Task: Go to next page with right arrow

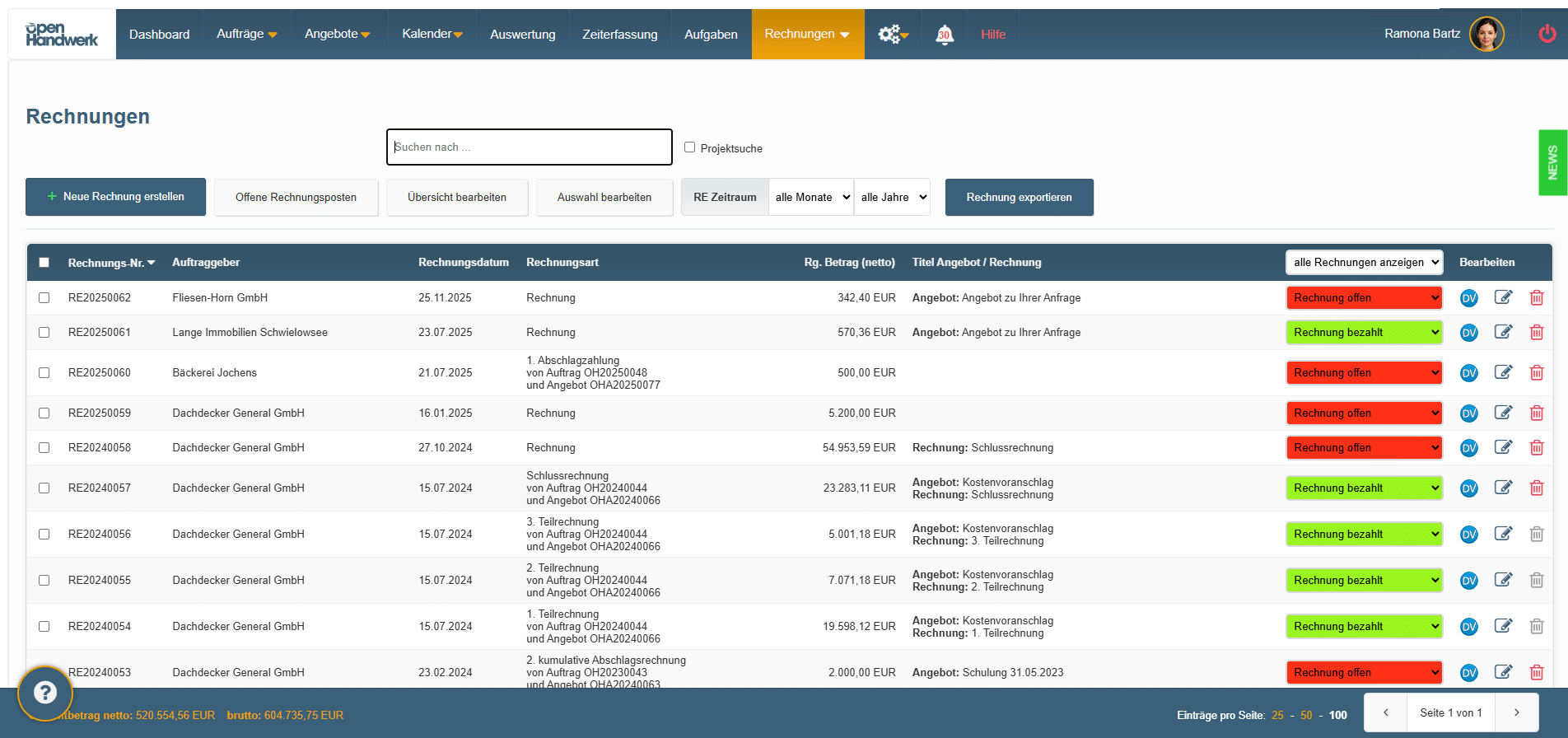Action: point(1516,713)
